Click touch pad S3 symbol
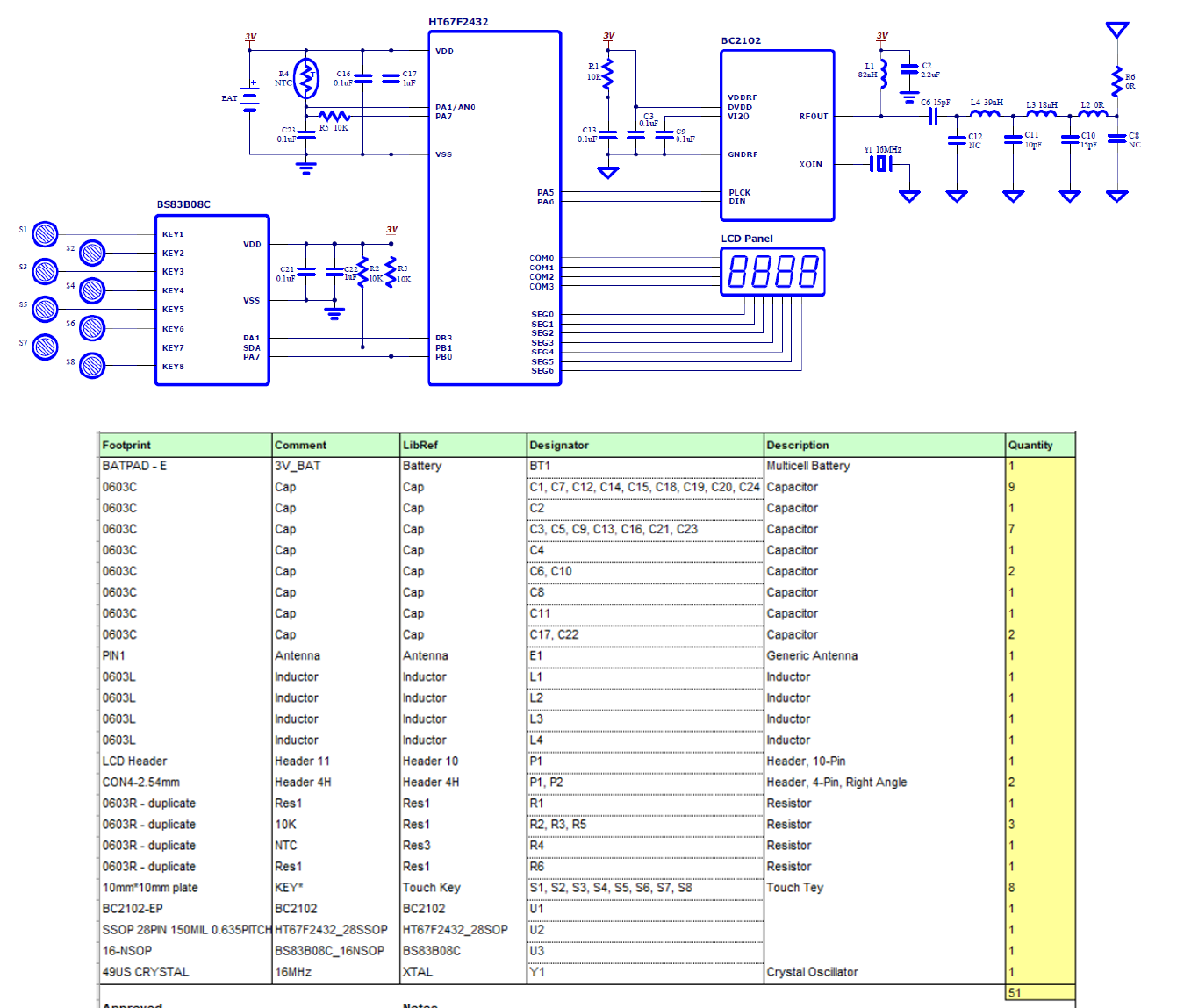The width and height of the screenshot is (1184, 1008). pyautogui.click(x=45, y=272)
